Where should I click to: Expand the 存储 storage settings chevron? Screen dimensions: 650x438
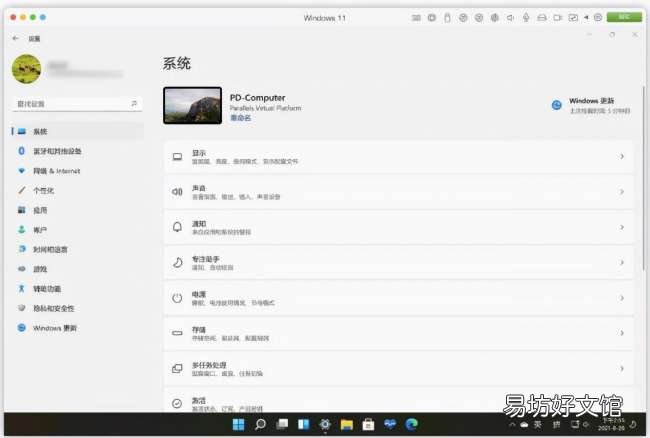(x=622, y=333)
